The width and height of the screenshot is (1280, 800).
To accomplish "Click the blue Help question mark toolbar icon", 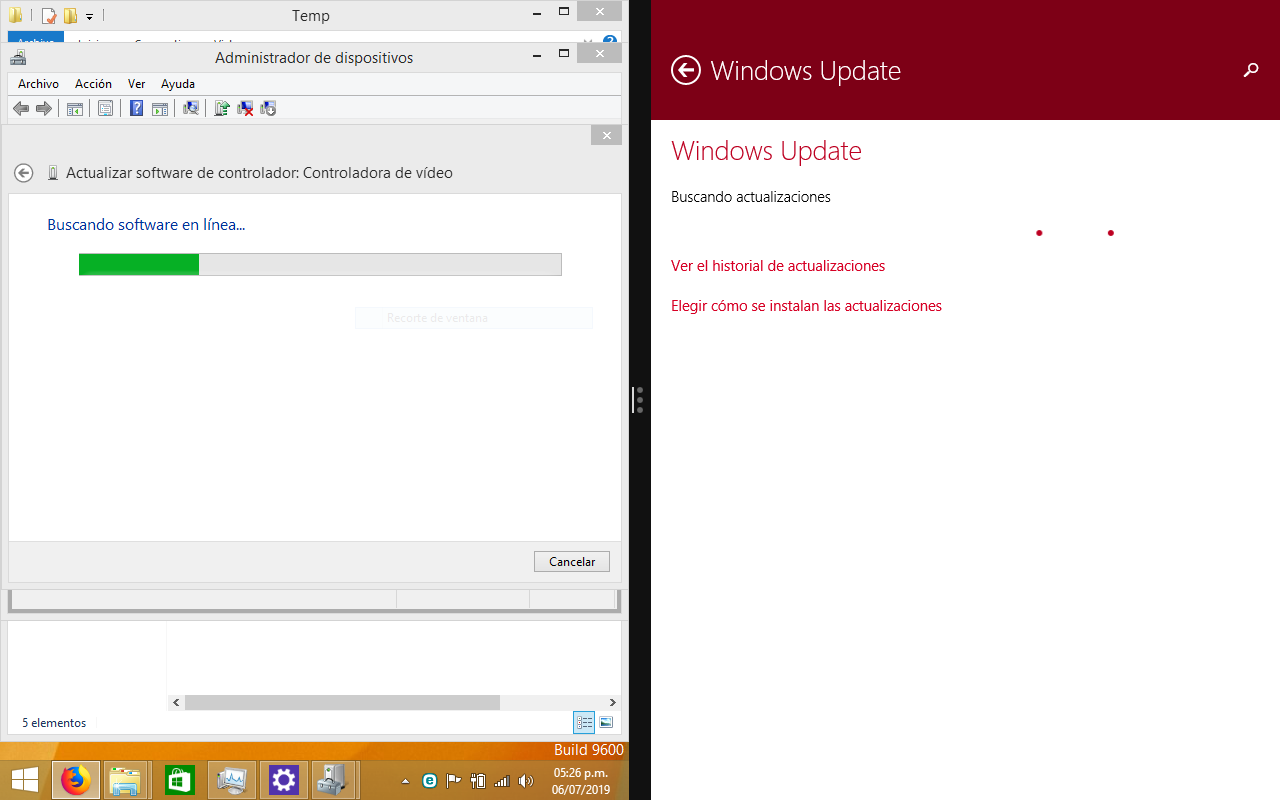I will pos(137,109).
